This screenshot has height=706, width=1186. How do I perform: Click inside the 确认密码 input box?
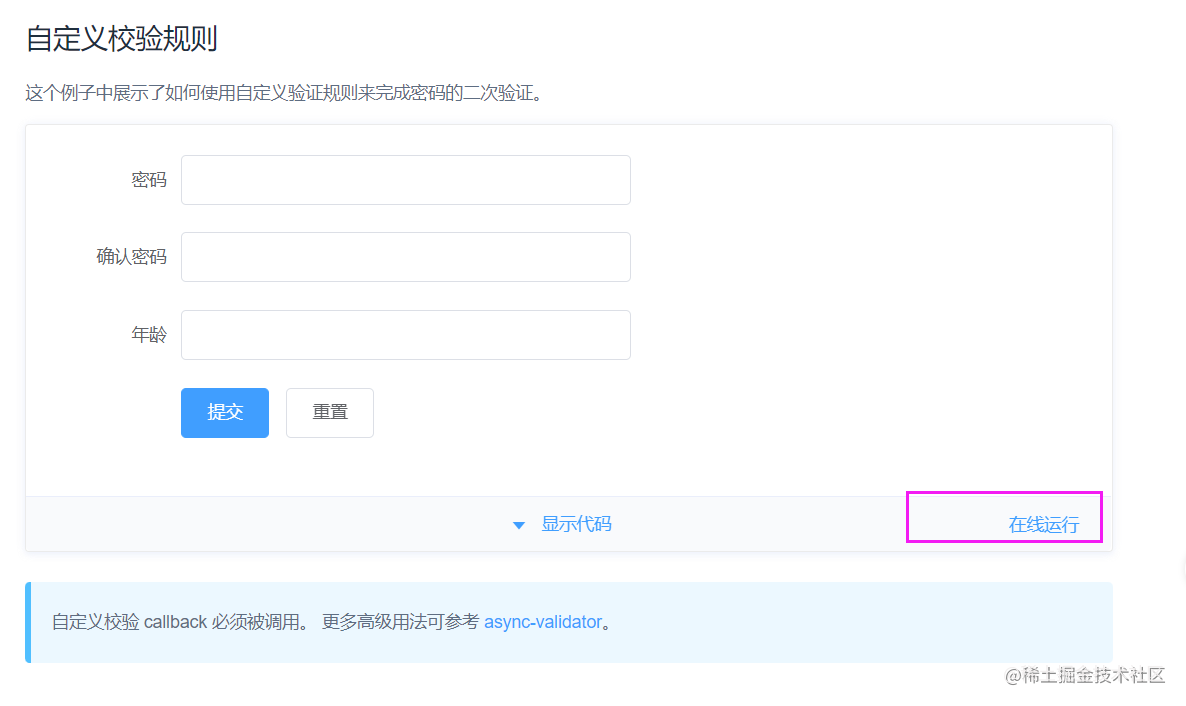(x=405, y=257)
